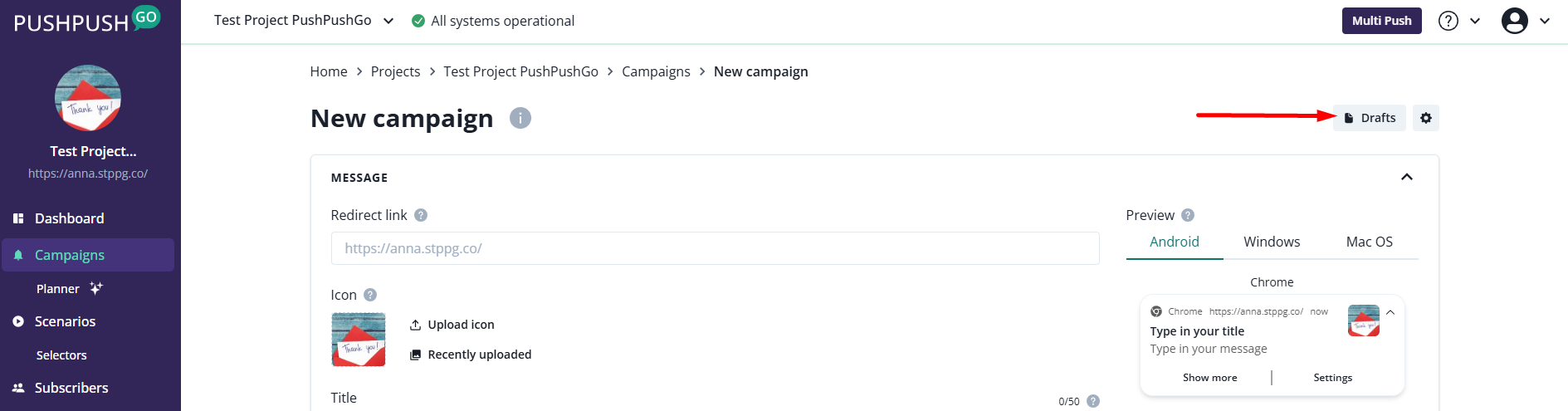The height and width of the screenshot is (411, 1568).
Task: Click the Redirect link help icon
Action: pyautogui.click(x=421, y=215)
